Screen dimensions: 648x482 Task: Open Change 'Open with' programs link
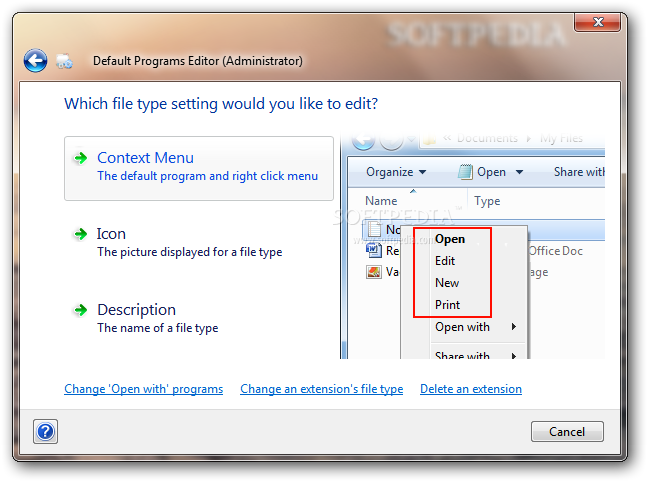(x=143, y=389)
